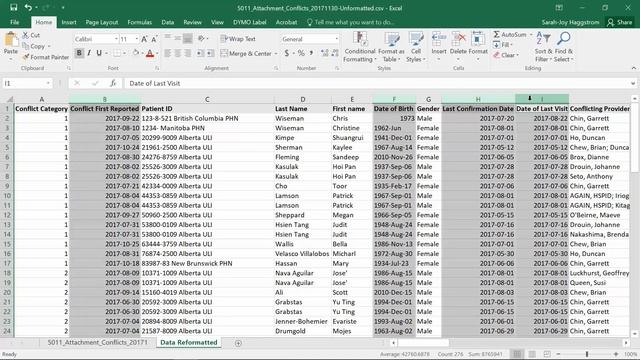Click the Clear eraser icon
This screenshot has width=640, height=360.
(x=496, y=55)
